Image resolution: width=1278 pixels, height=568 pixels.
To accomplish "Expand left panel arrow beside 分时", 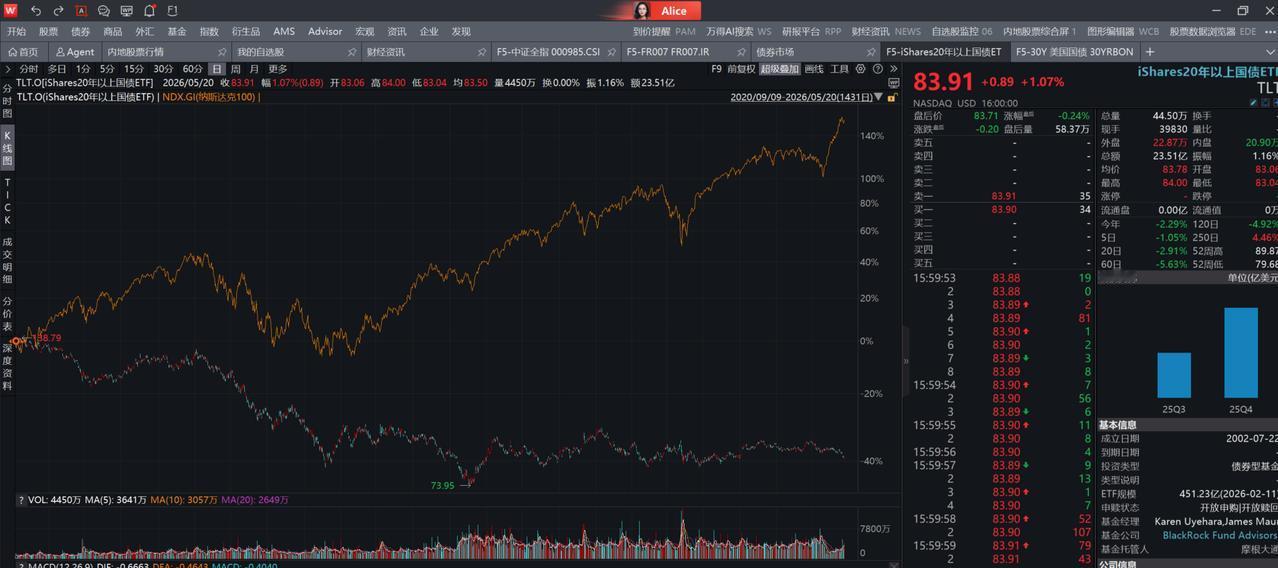I will 7,69.
